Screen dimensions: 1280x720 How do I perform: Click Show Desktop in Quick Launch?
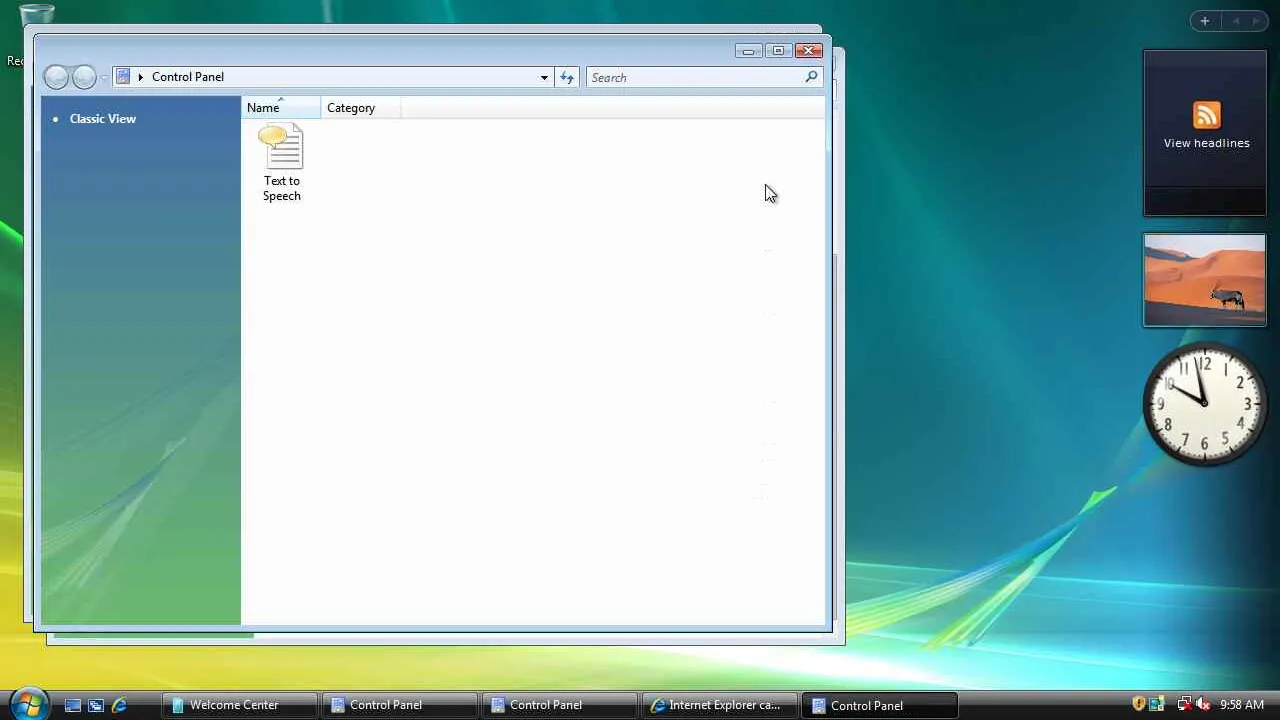click(73, 705)
